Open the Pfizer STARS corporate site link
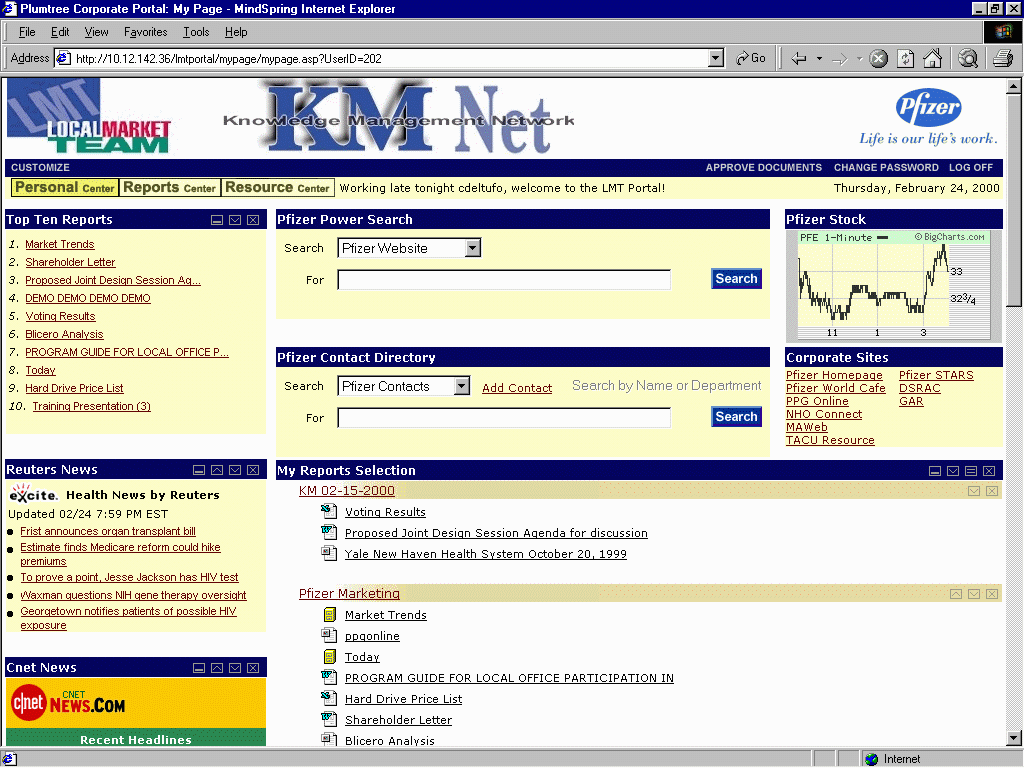Viewport: 1024px width, 768px height. click(936, 375)
